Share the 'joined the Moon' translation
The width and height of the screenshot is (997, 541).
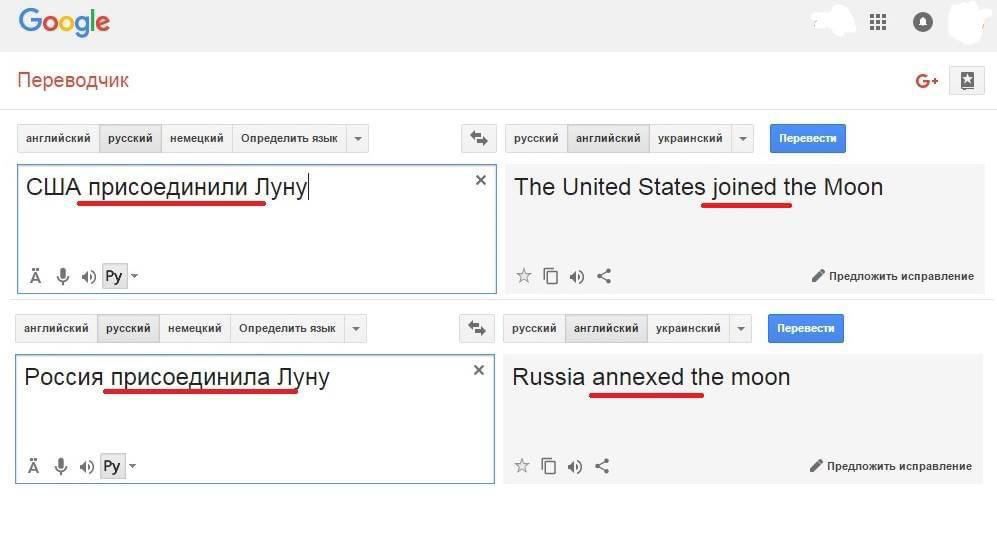604,276
